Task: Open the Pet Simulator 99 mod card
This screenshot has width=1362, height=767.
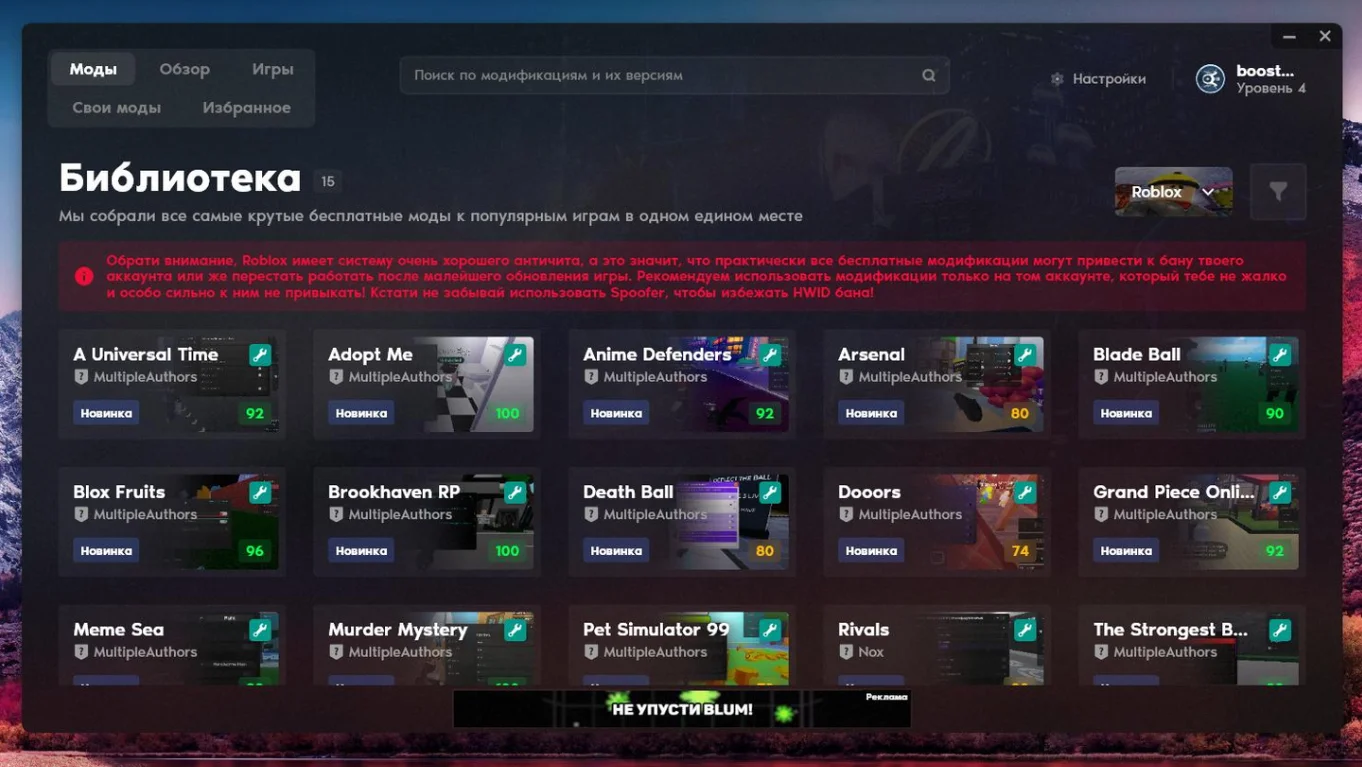Action: (681, 645)
